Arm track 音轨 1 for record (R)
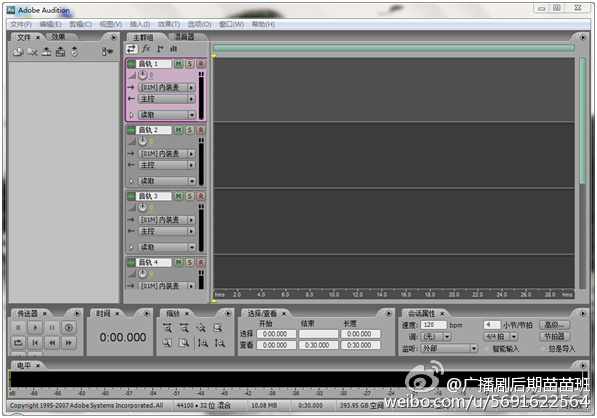Image resolution: width=597 pixels, height=418 pixels. click(x=201, y=64)
